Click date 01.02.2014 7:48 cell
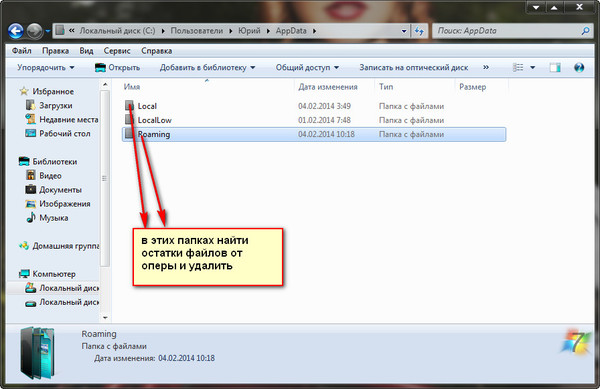Screen dimensions: 600x389 coord(324,120)
